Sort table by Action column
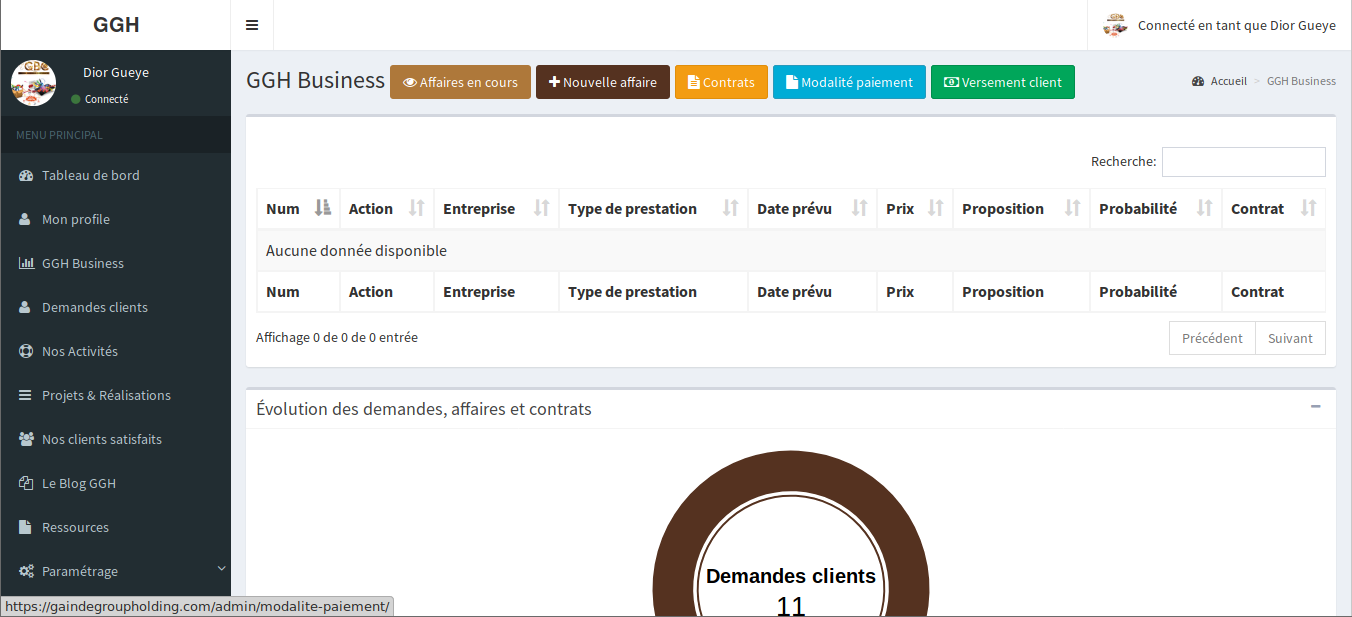The image size is (1352, 617). point(387,208)
